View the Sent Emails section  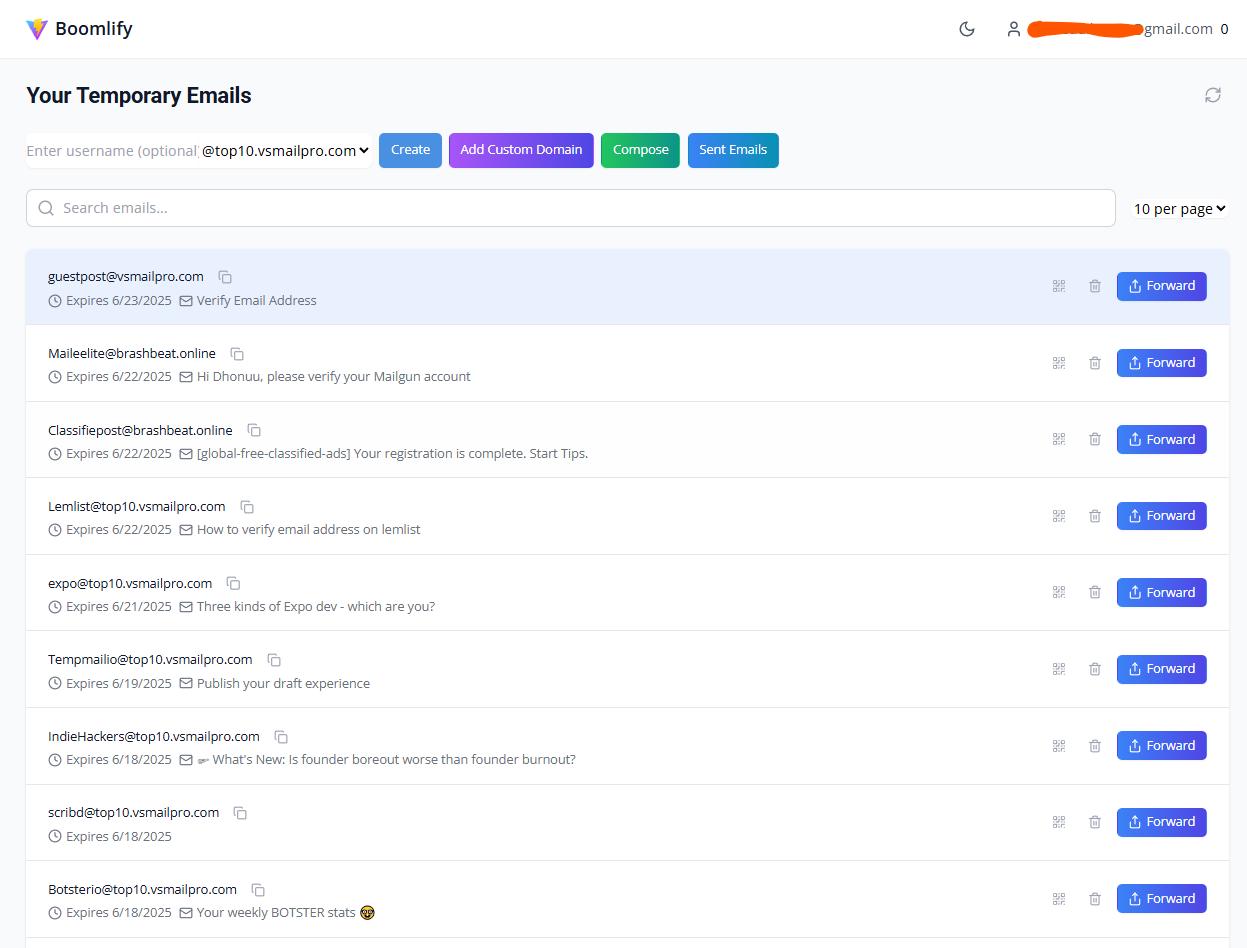pos(733,150)
